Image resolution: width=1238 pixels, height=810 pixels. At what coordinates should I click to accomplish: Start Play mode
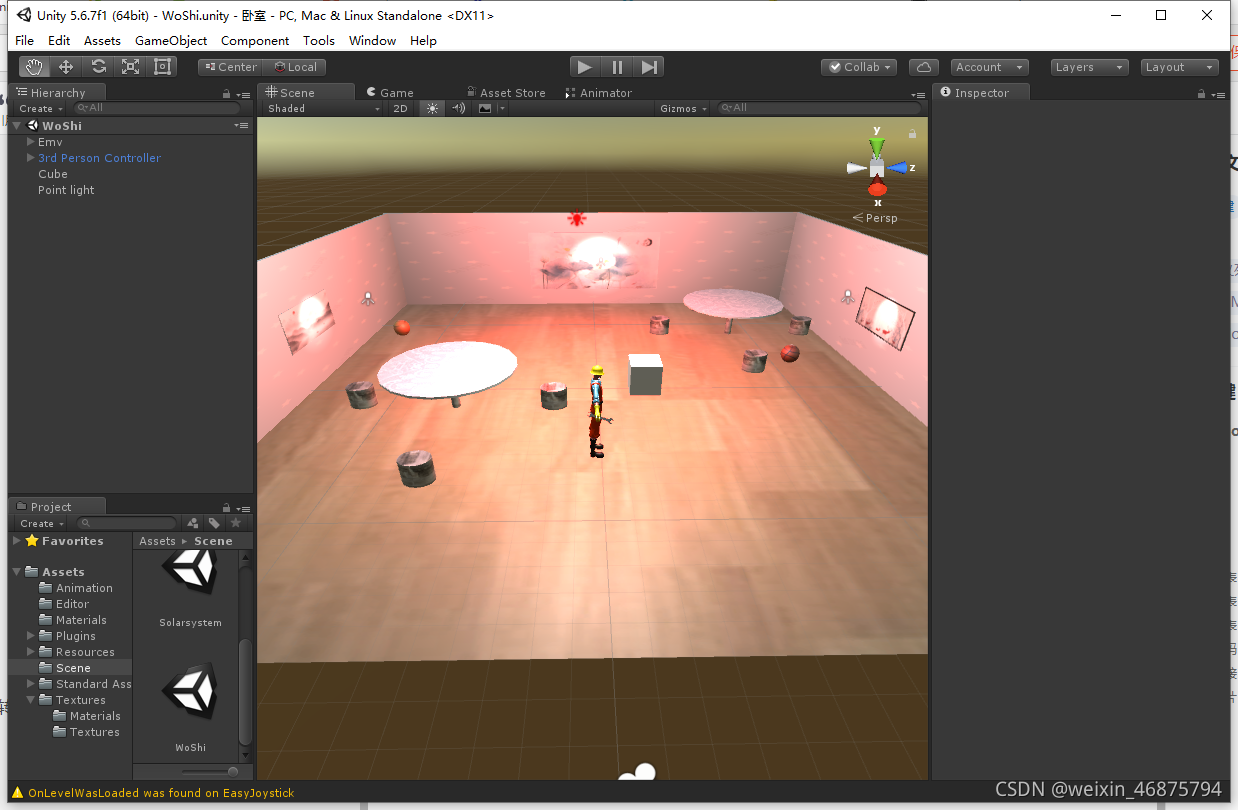click(x=585, y=67)
